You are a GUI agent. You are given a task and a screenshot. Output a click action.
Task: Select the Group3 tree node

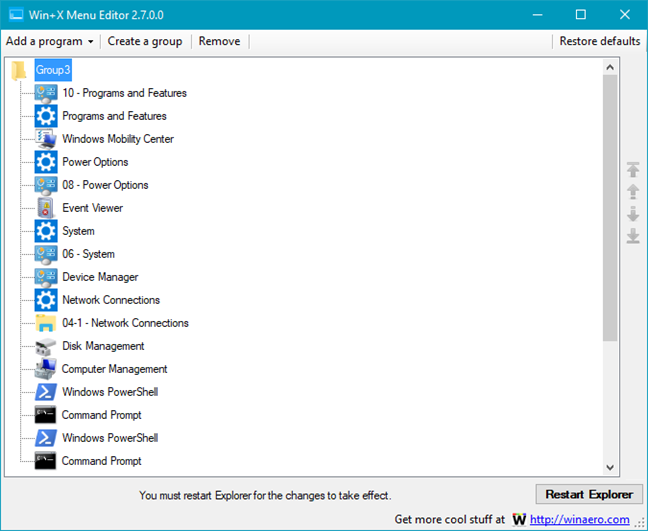pos(53,70)
